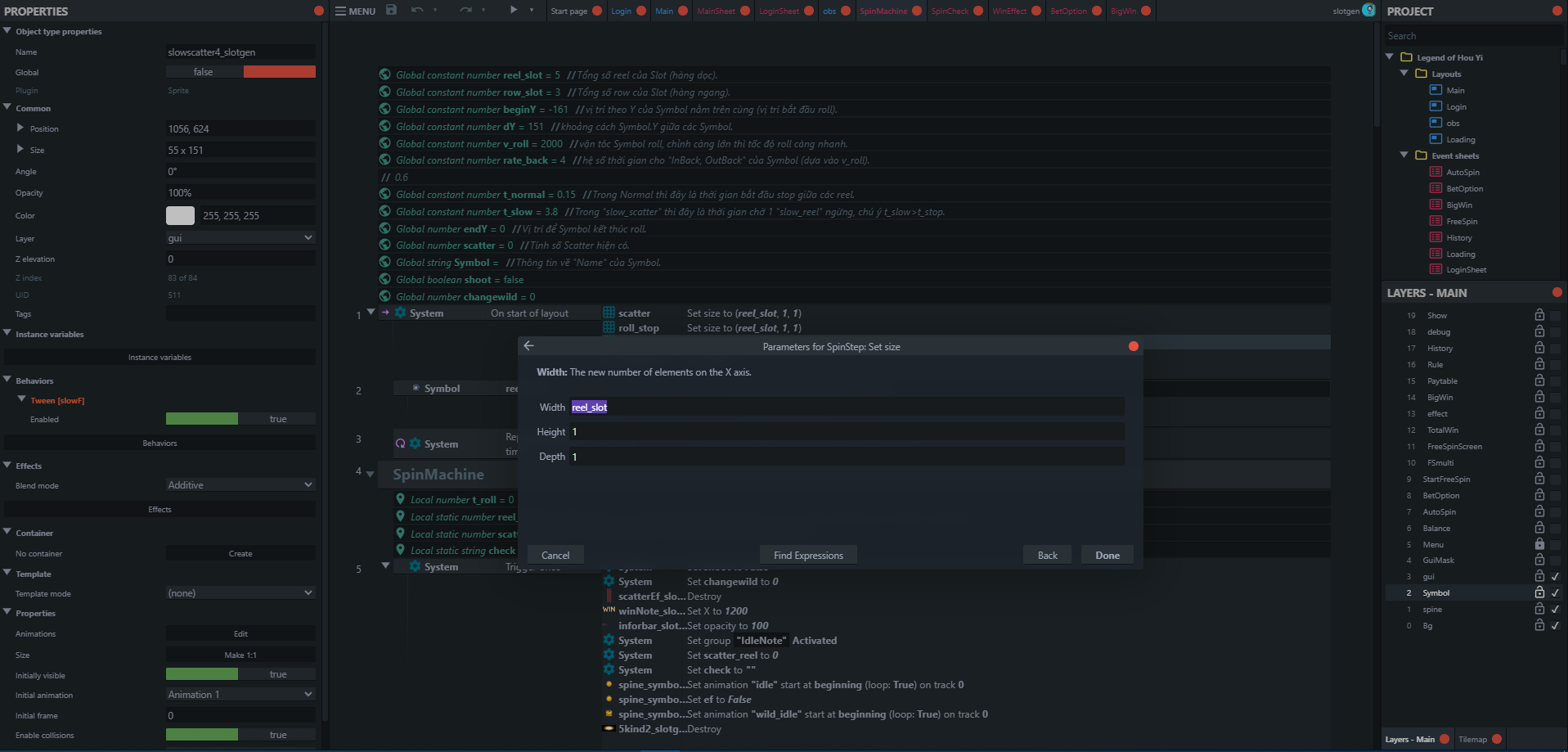Switch to the SpinCheck tab
Image resolution: width=1568 pixels, height=752 pixels.
[950, 11]
